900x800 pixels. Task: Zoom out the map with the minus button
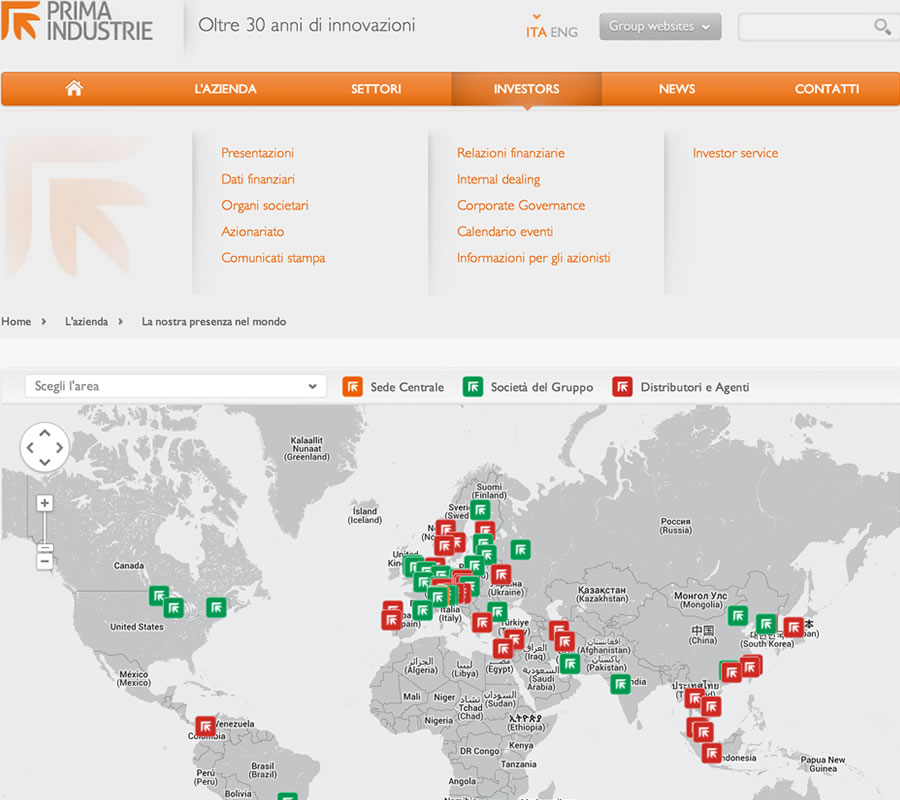coord(45,561)
